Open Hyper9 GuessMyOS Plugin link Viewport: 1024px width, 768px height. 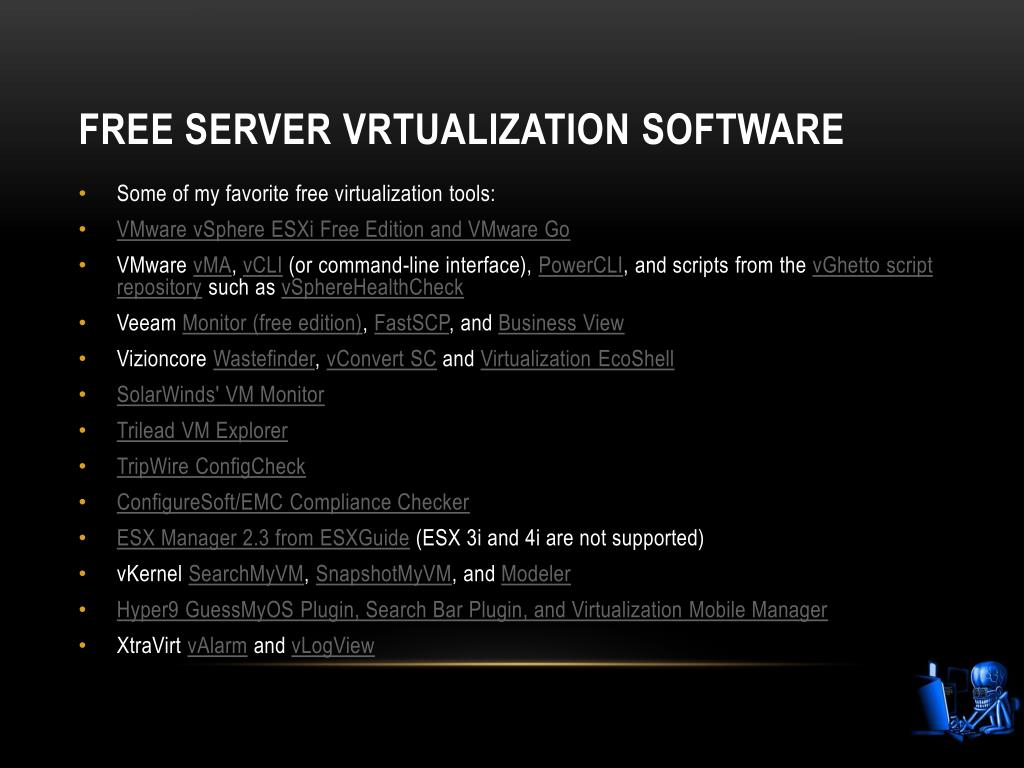472,611
